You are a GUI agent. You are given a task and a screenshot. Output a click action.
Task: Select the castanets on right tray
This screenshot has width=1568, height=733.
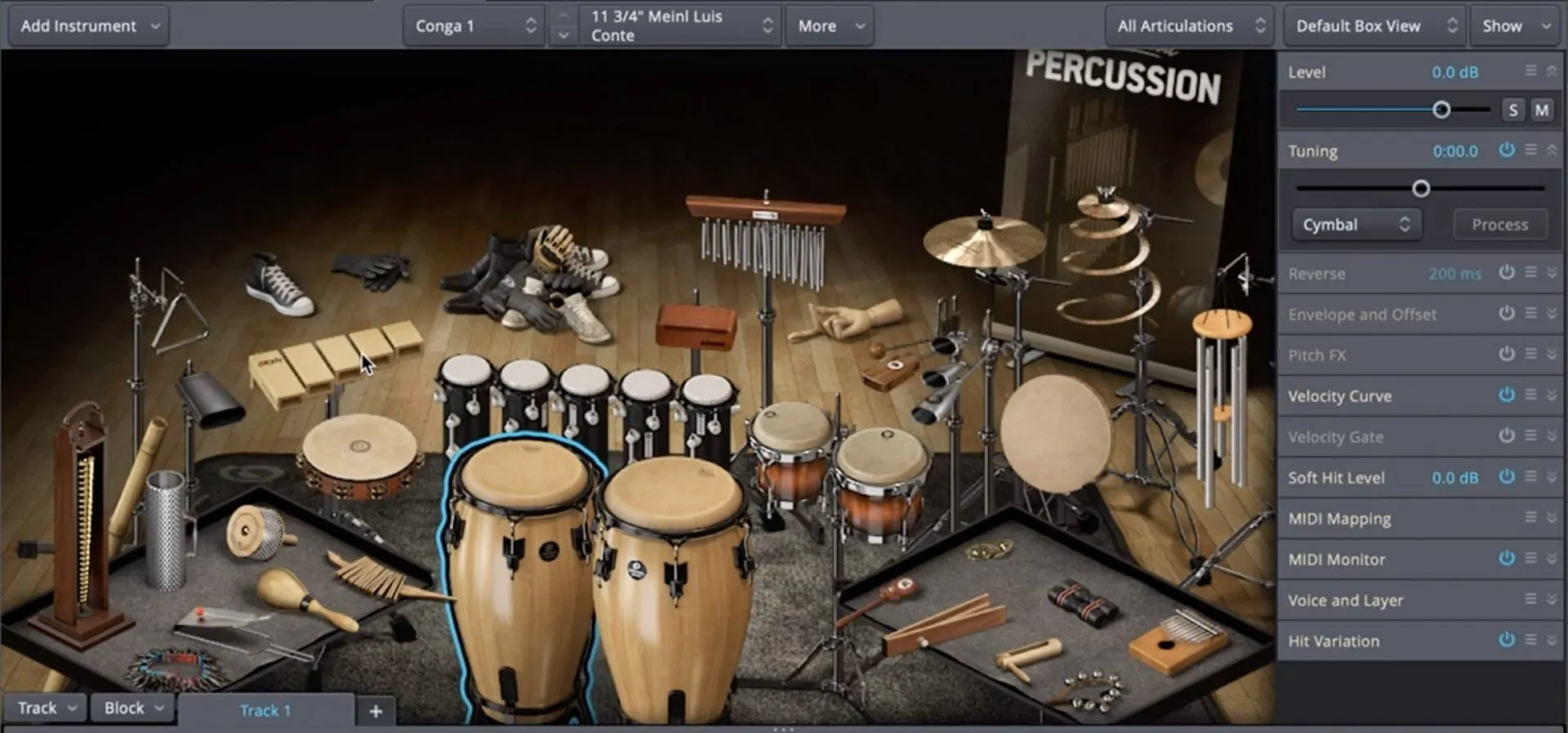(1083, 605)
